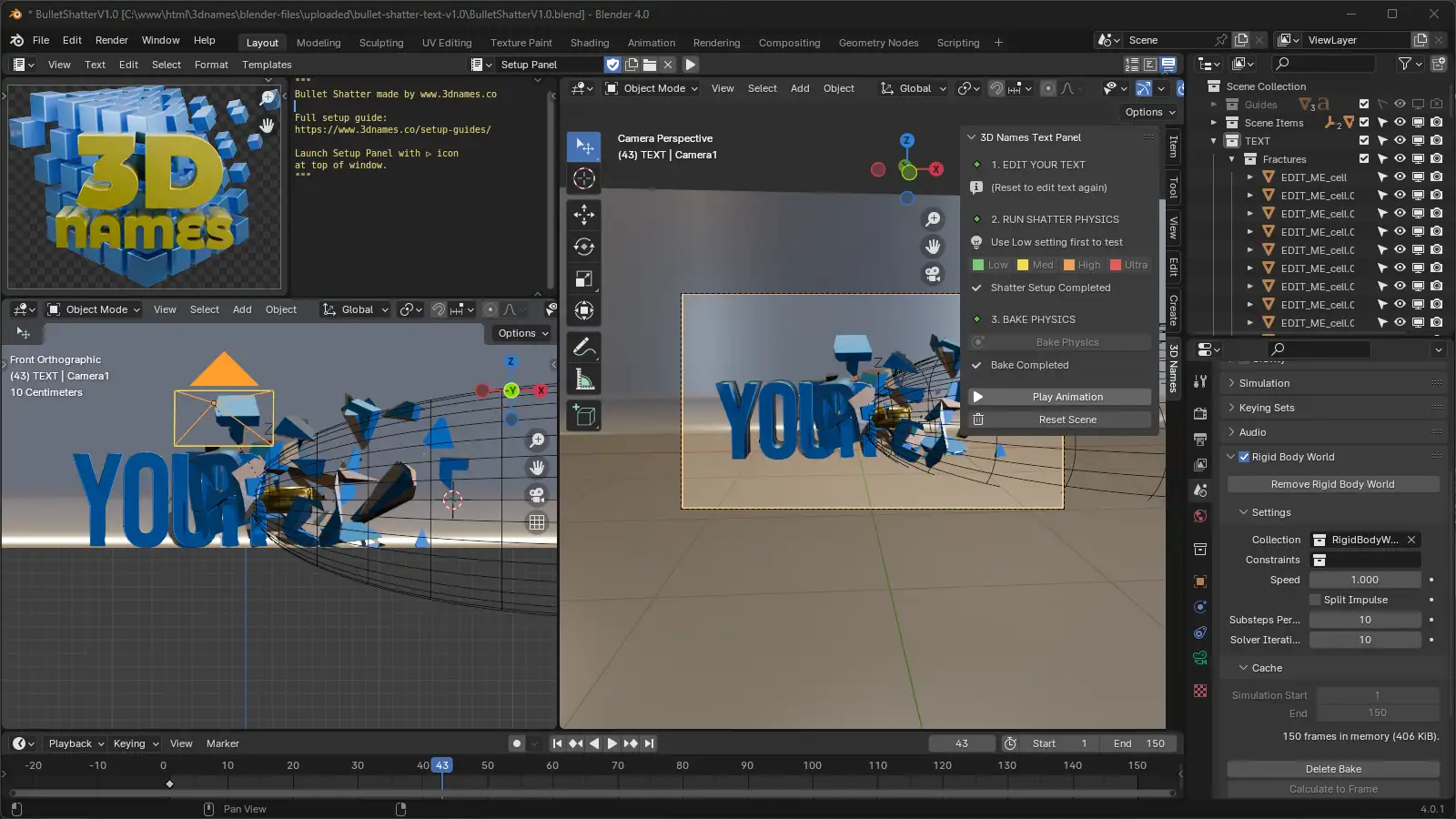Toggle camera view icon in camera viewport
This screenshot has height=819, width=1456.
(x=933, y=274)
